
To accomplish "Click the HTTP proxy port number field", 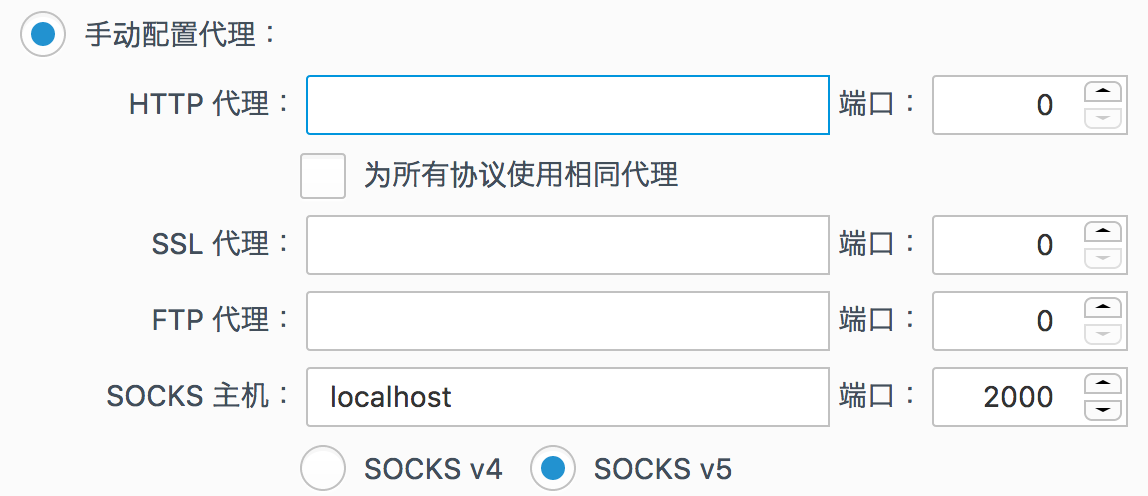I will click(1006, 105).
